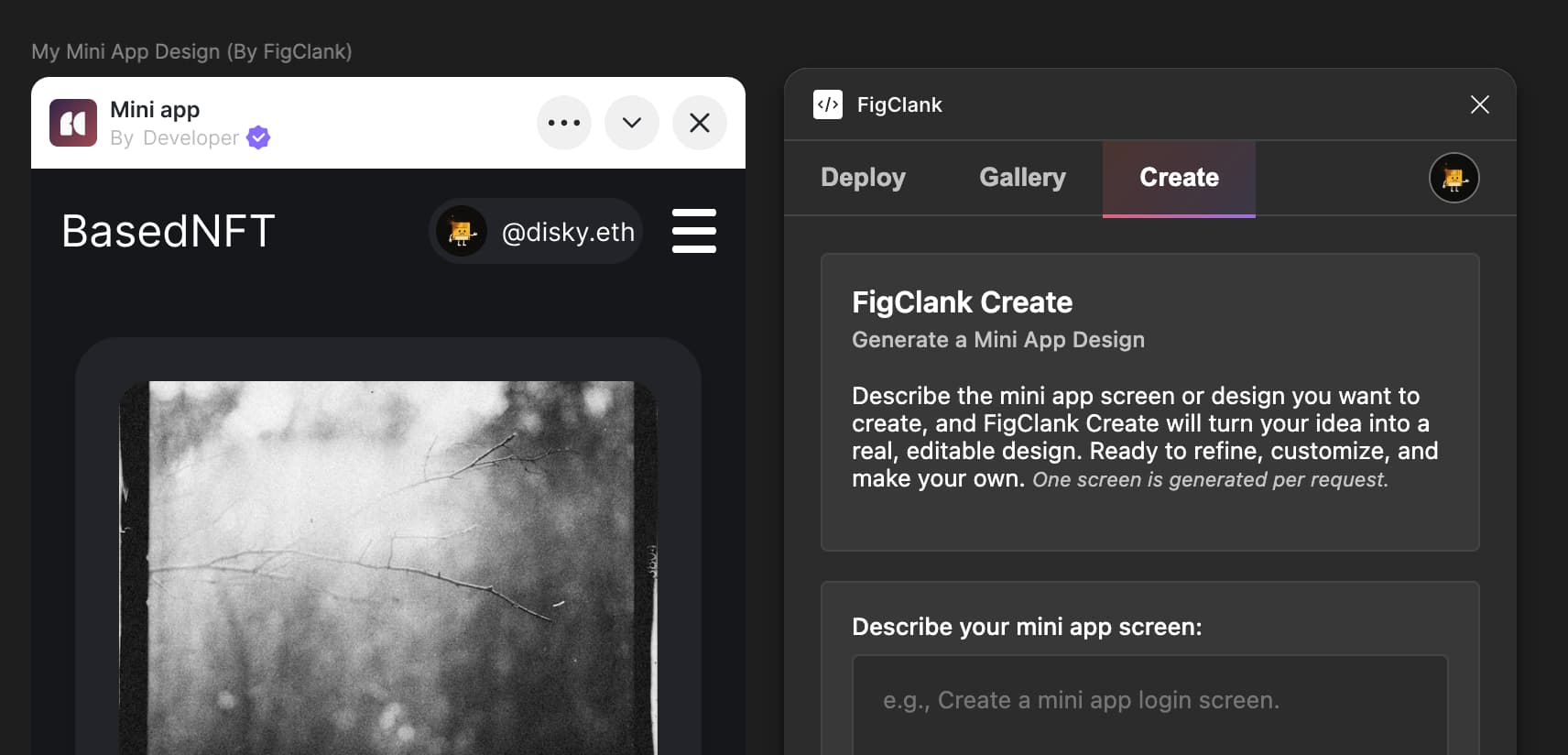1568x755 pixels.
Task: Open the three-dots more options menu
Action: coord(563,123)
